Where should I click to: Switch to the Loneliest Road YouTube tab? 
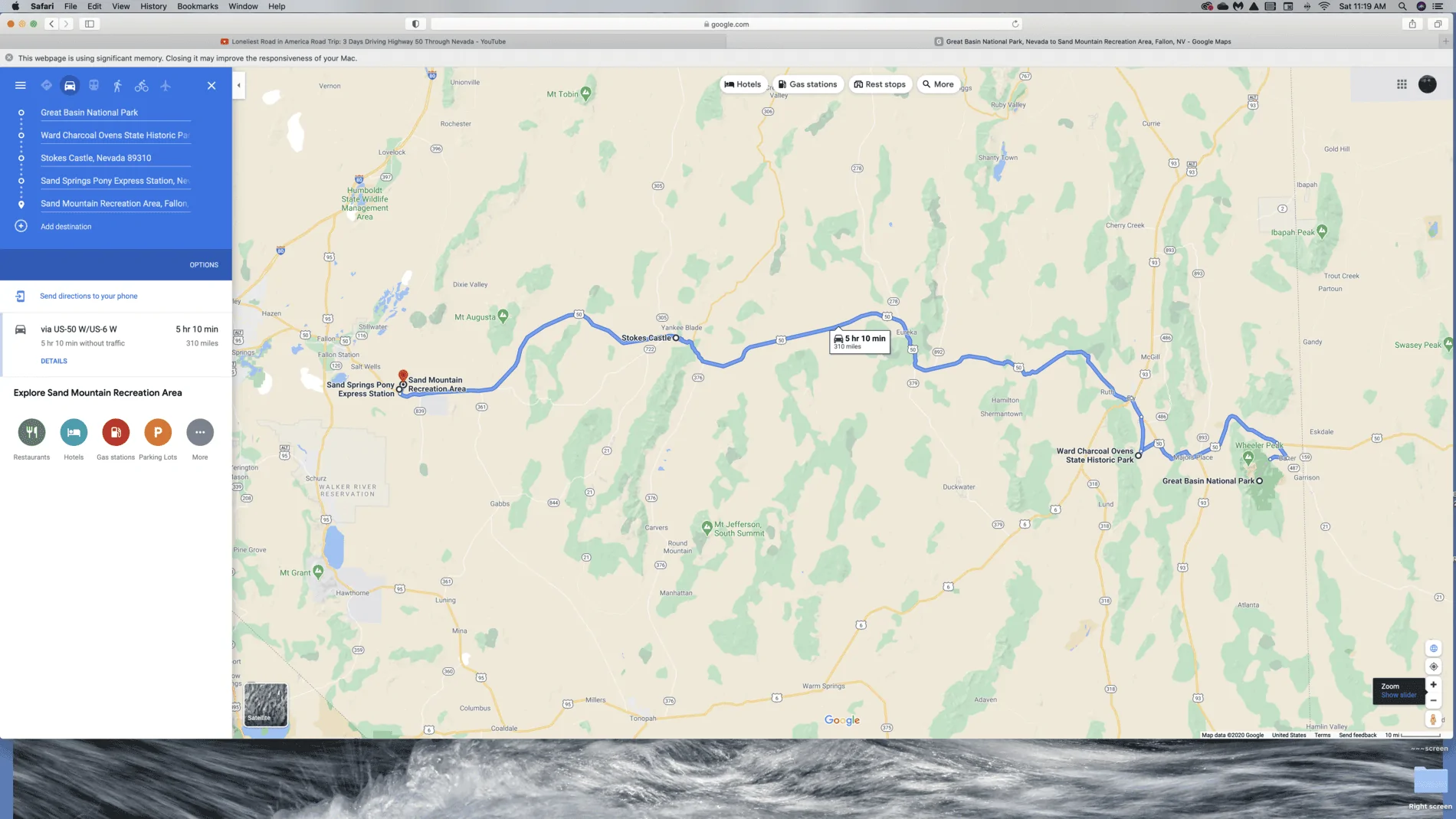[362, 42]
